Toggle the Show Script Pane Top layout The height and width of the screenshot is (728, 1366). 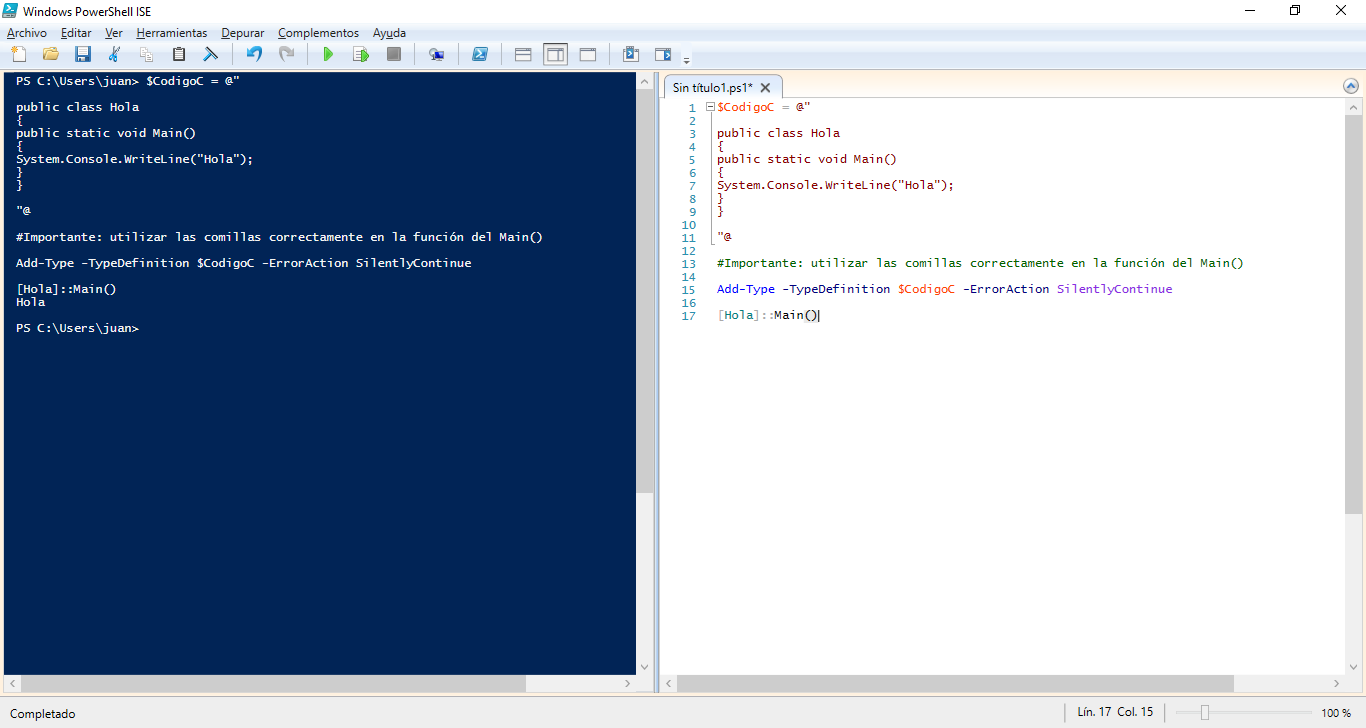point(522,54)
